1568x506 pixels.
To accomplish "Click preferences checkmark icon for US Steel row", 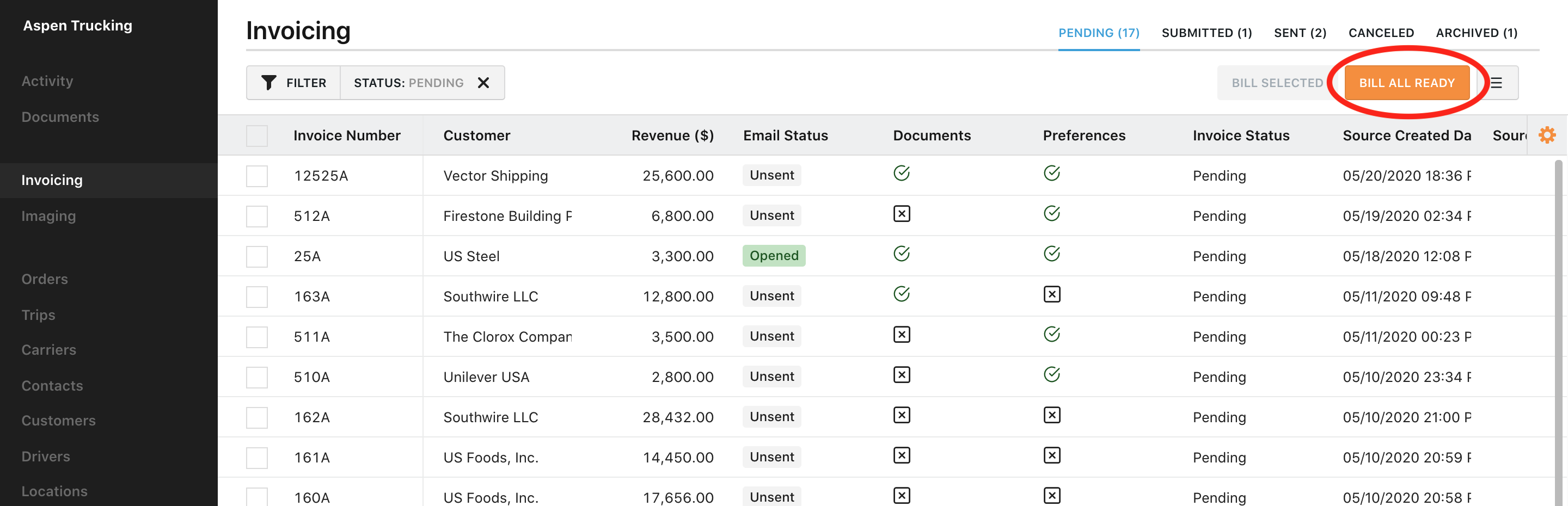I will 1051,254.
